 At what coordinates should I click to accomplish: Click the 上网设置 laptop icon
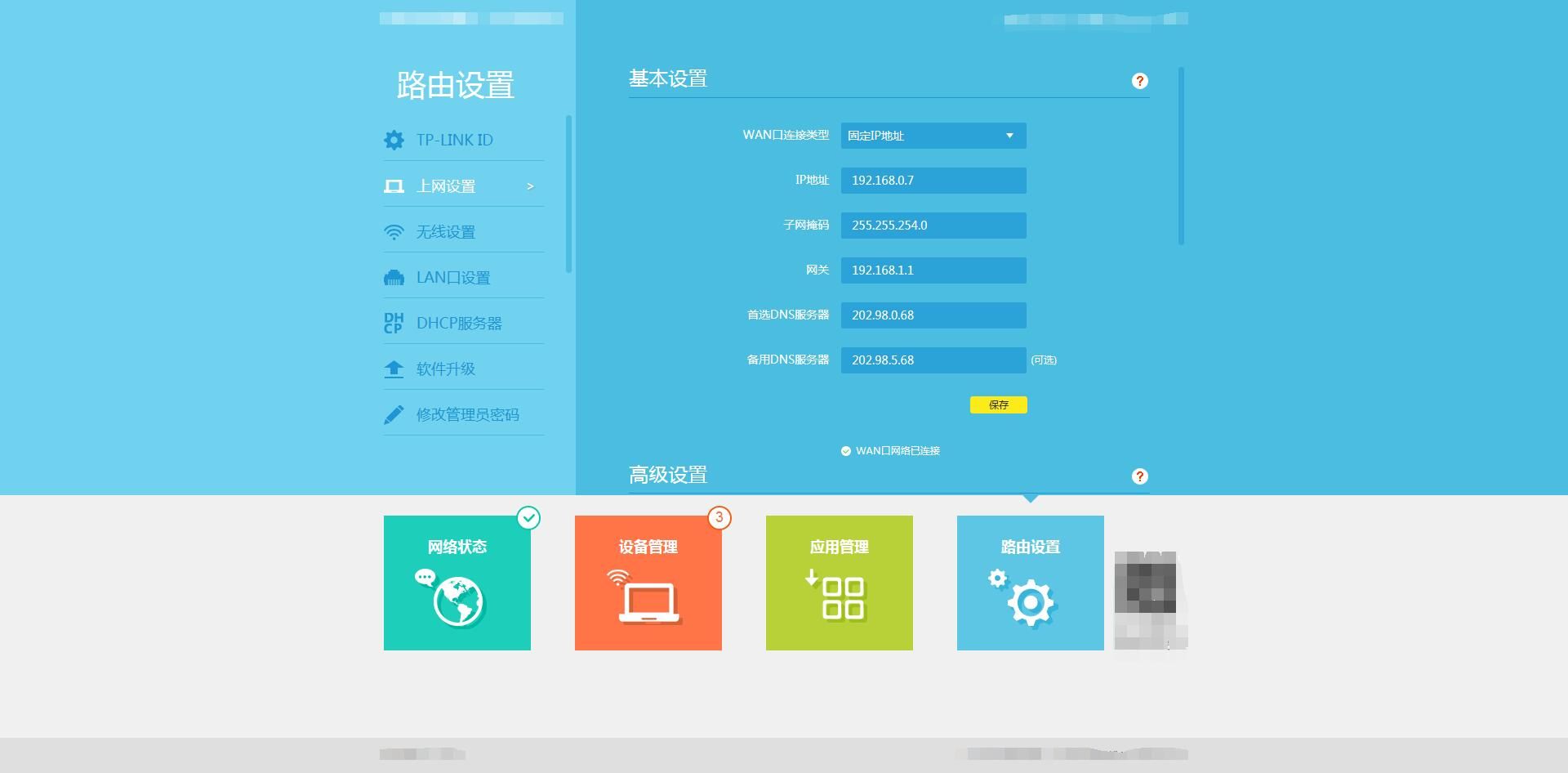coord(394,186)
